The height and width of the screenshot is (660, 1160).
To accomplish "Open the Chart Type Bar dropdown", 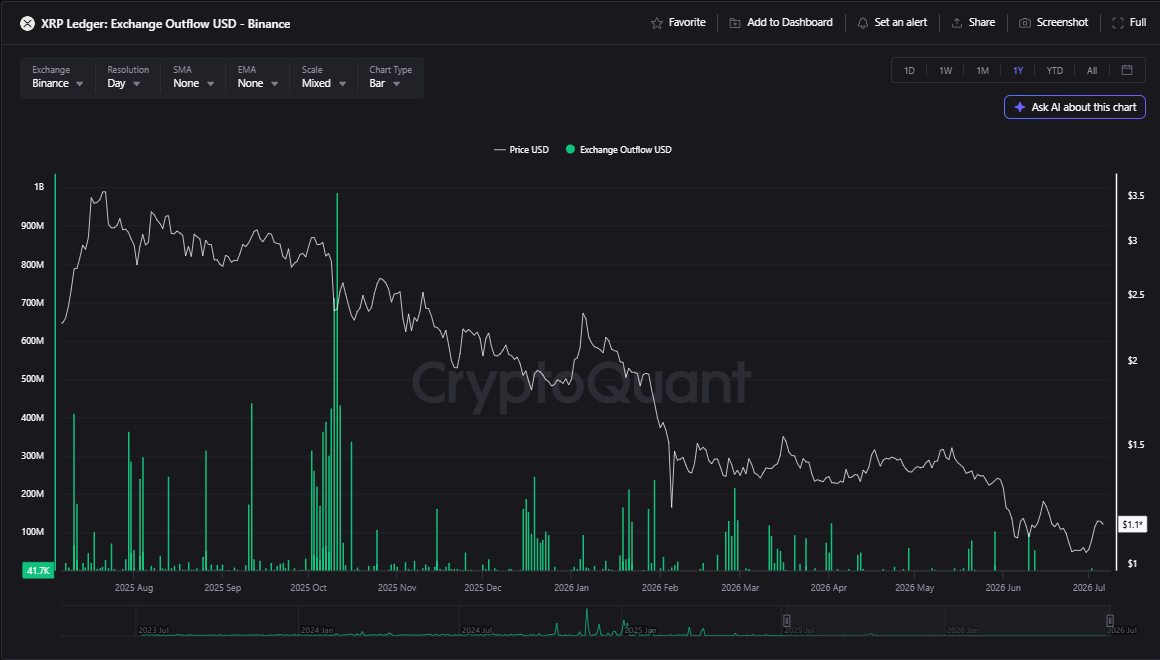I will tap(391, 77).
